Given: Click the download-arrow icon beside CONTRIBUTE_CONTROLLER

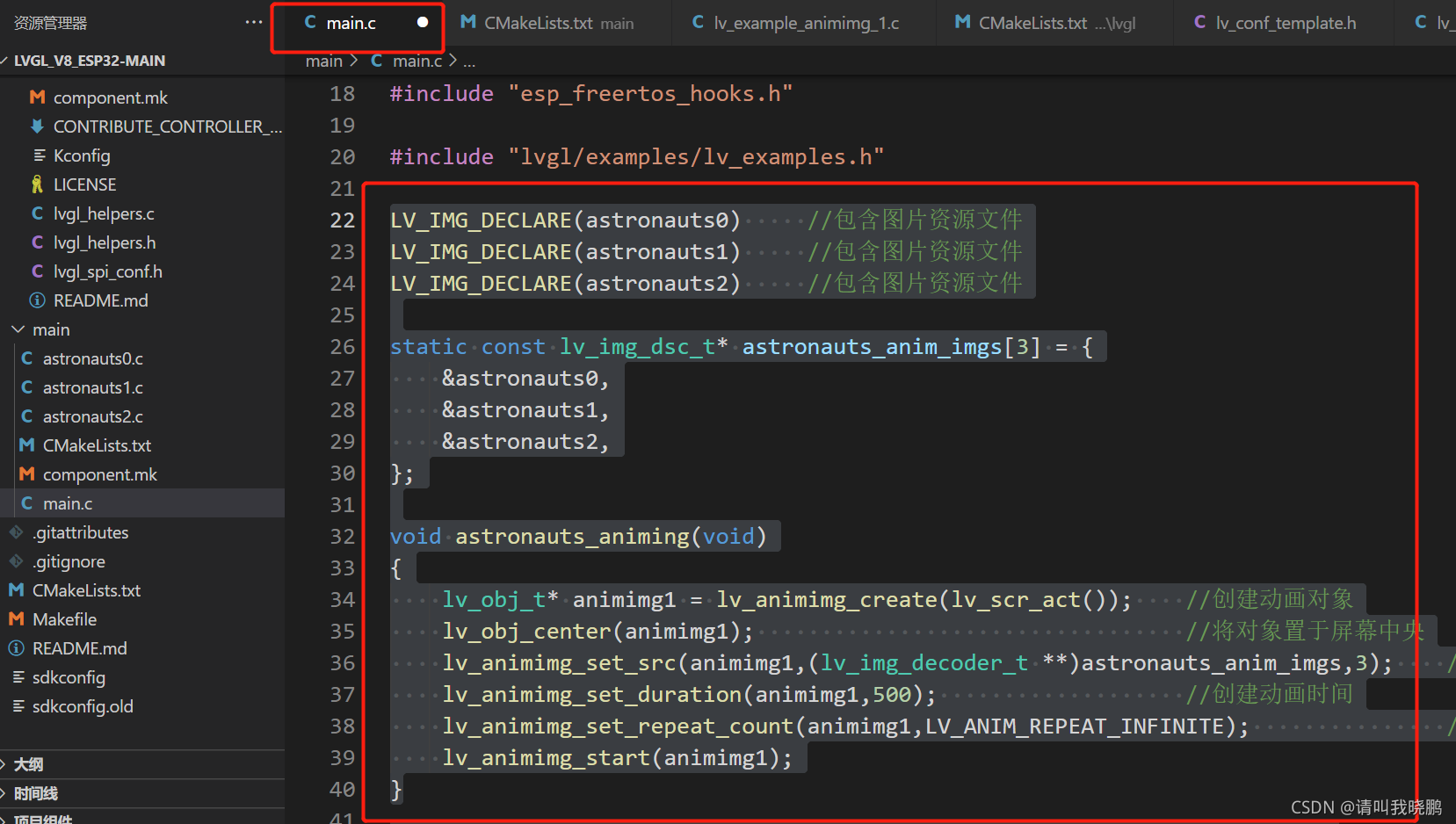Looking at the screenshot, I should 37,126.
